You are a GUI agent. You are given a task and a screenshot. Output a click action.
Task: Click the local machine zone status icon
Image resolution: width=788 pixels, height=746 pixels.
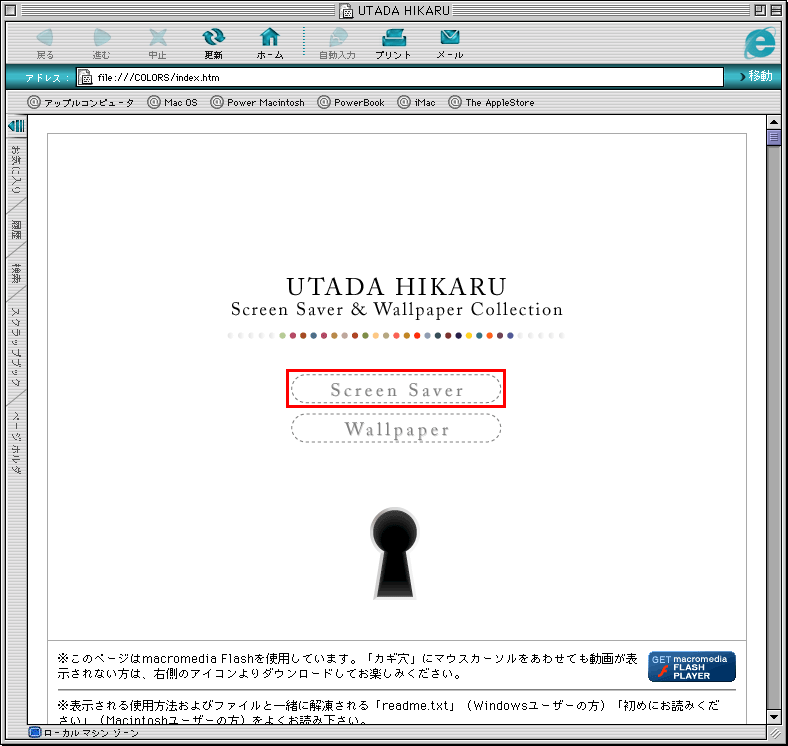35,732
